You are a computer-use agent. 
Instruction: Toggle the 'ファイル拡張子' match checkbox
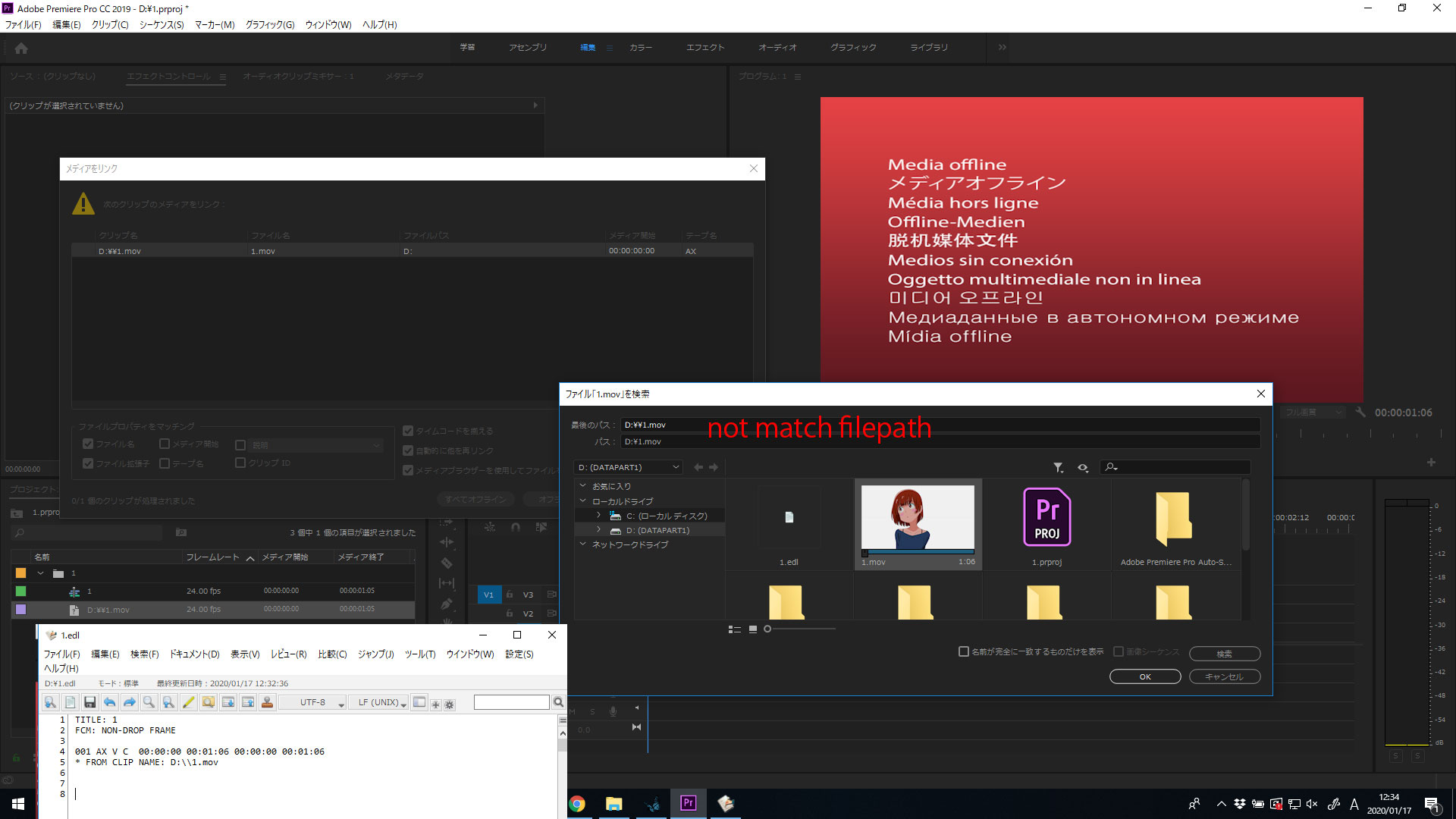pos(88,463)
